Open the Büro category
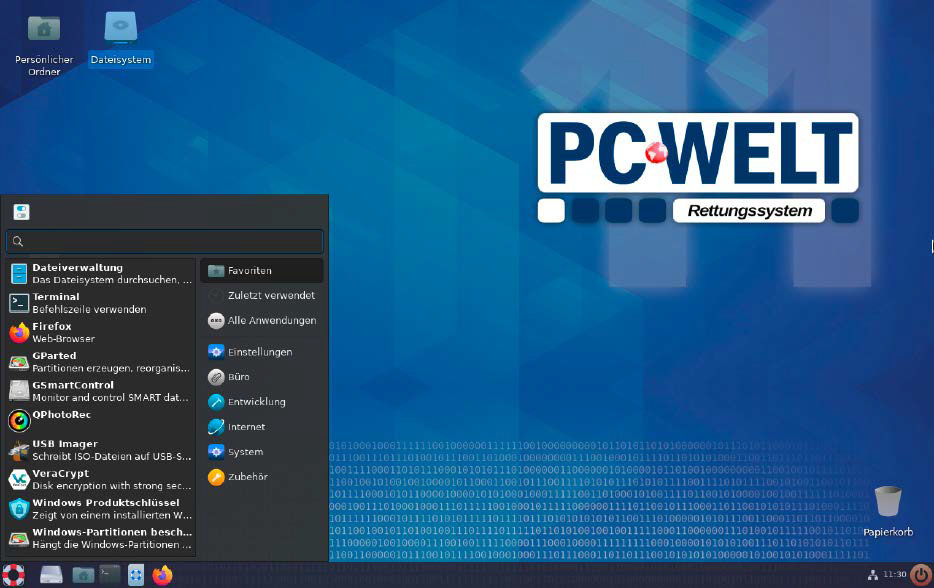The height and width of the screenshot is (588, 934). (262, 377)
